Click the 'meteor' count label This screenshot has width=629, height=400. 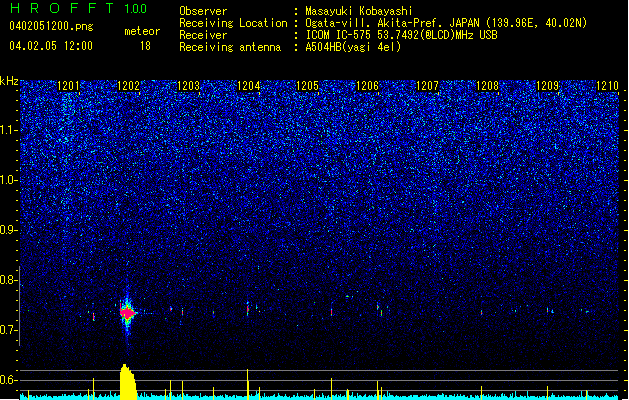(142, 31)
